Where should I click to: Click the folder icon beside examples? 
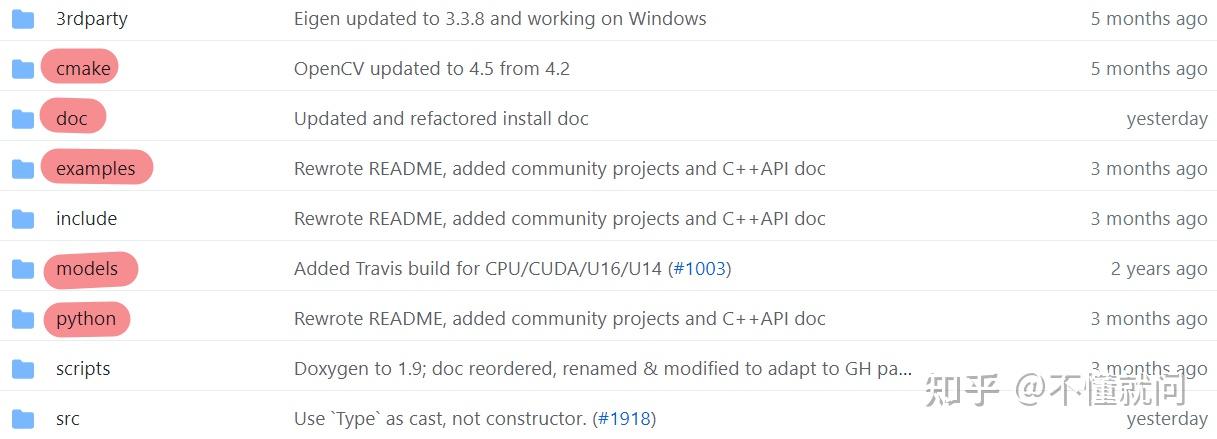pos(23,169)
